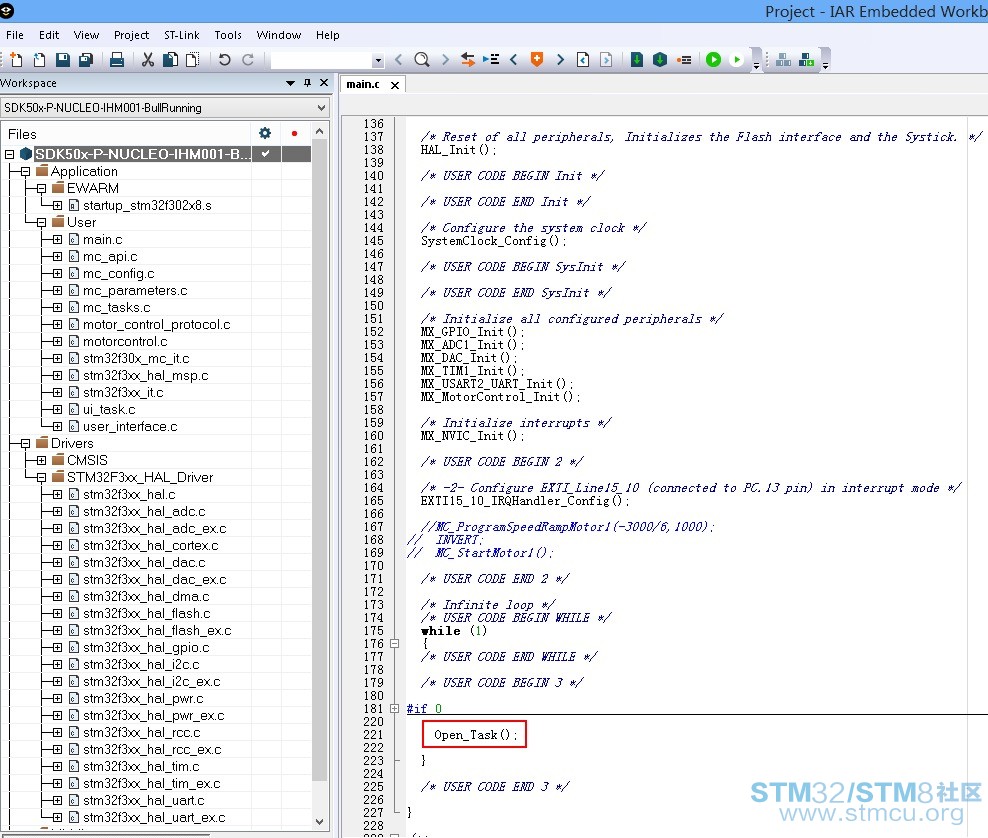Go to the previous bookmark with the blue left chevron
Viewport: 988px width, 838px height.
coord(514,60)
